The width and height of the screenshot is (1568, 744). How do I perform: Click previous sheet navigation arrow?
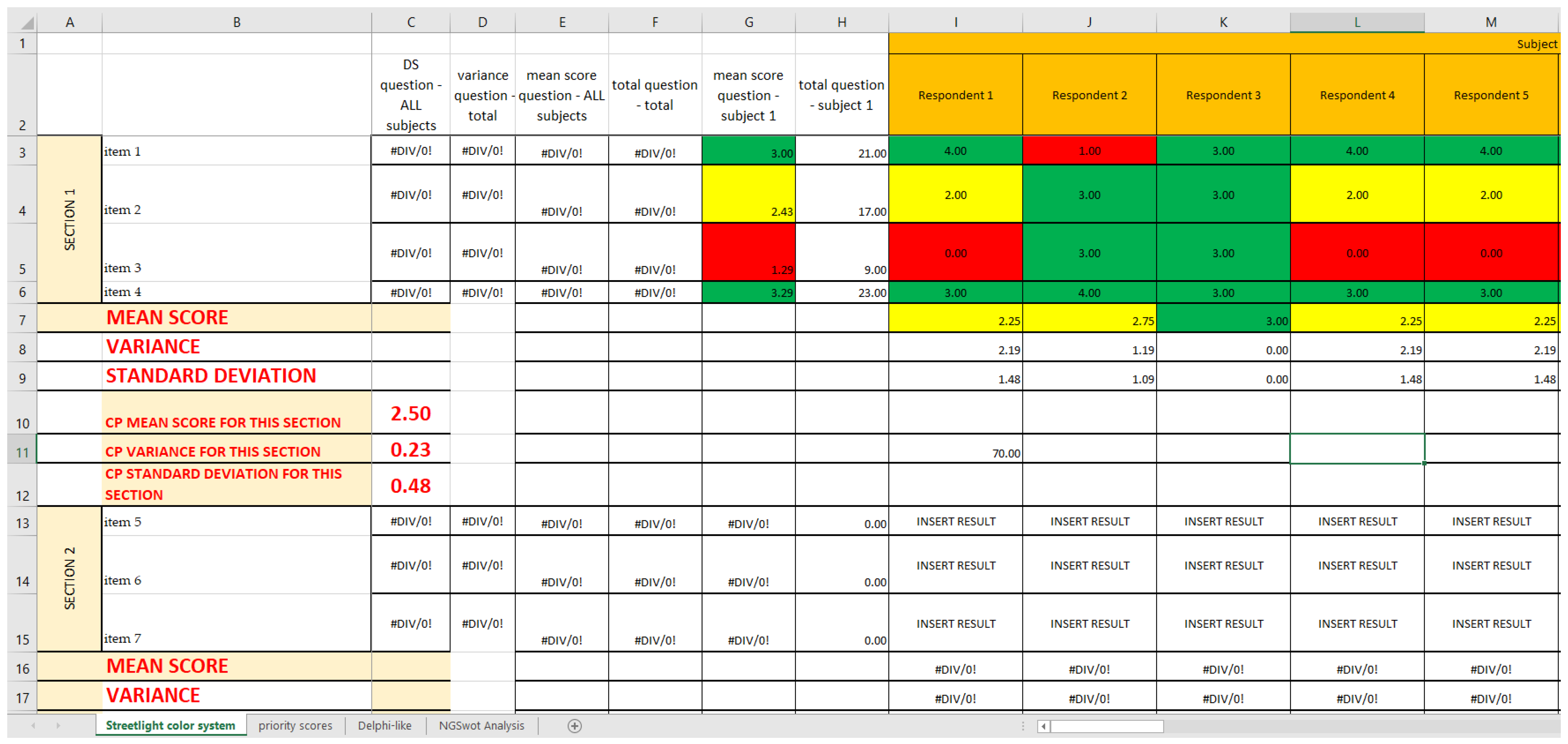point(34,726)
